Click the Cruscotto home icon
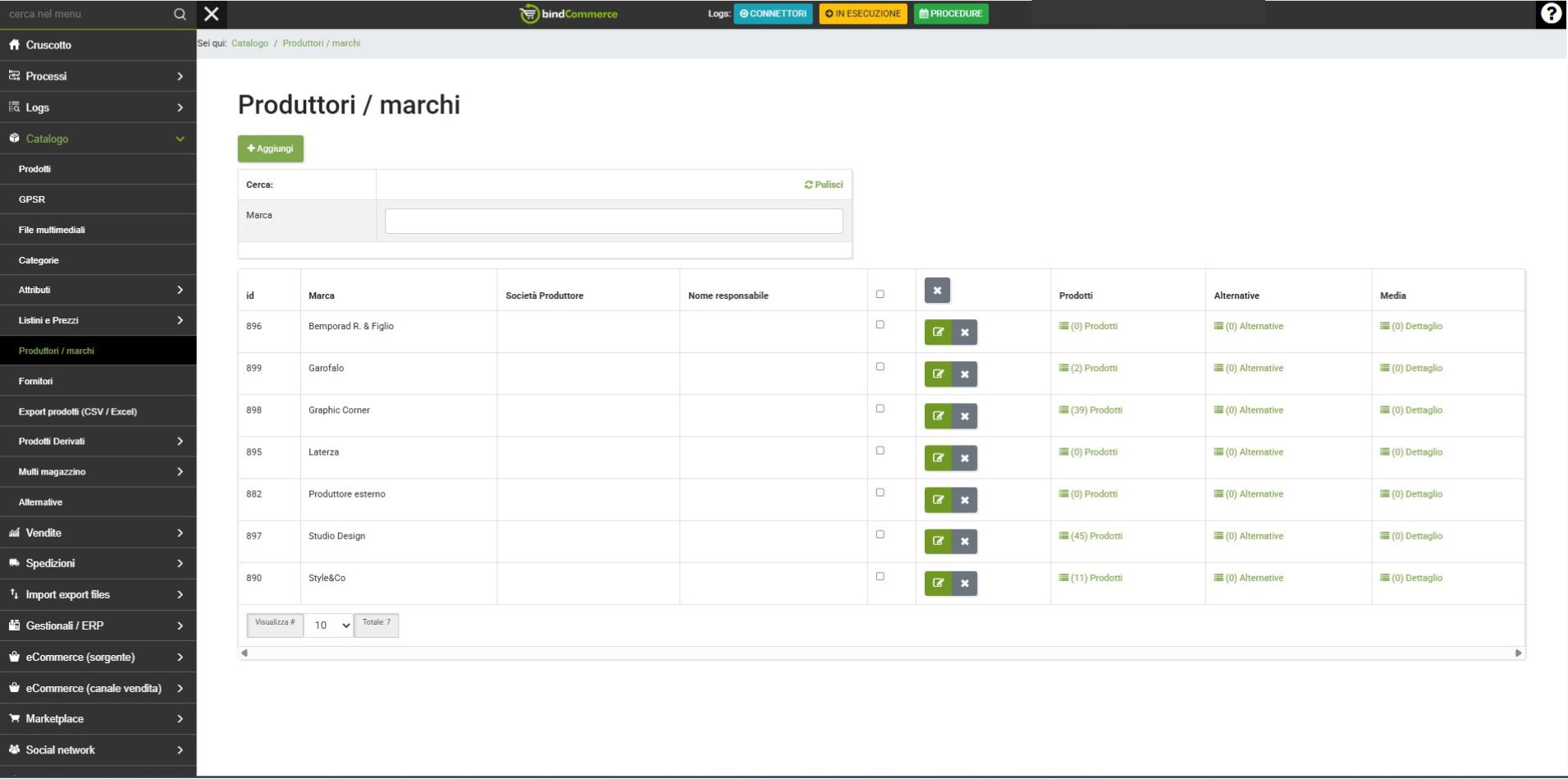The image size is (1568, 779). click(x=14, y=45)
